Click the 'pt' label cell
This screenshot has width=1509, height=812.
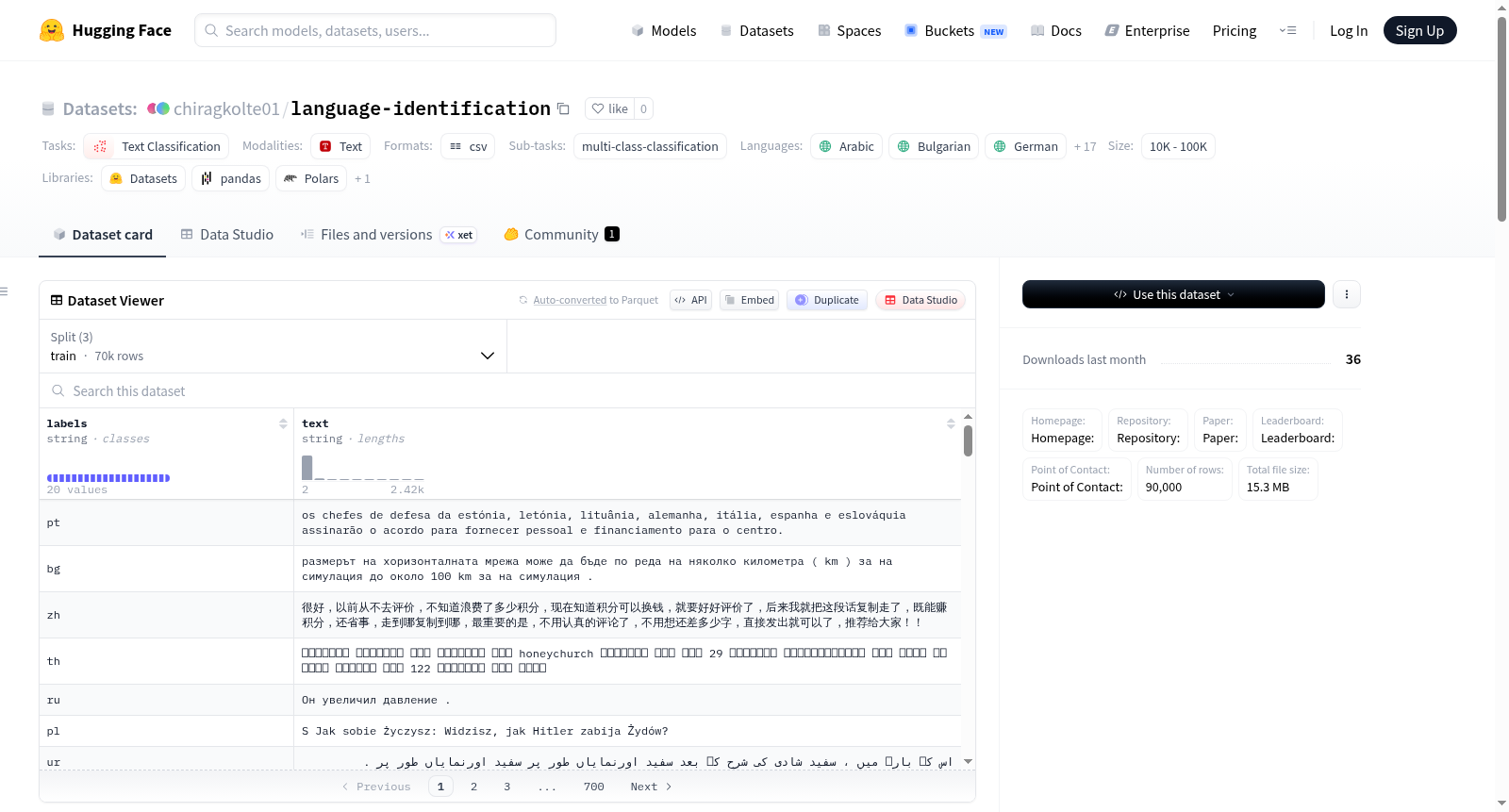[166, 522]
